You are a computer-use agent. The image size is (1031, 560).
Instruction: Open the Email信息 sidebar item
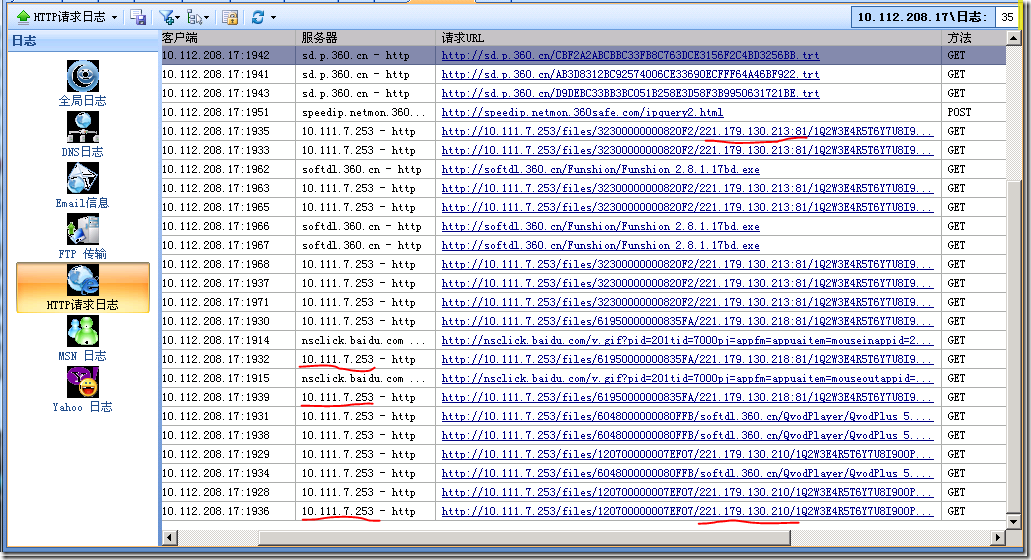82,186
